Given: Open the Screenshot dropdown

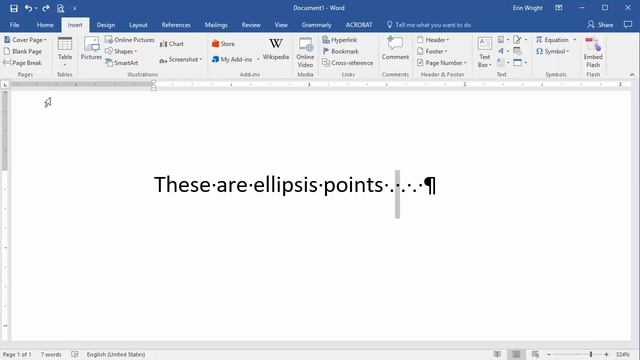Looking at the screenshot, I should click(x=181, y=60).
